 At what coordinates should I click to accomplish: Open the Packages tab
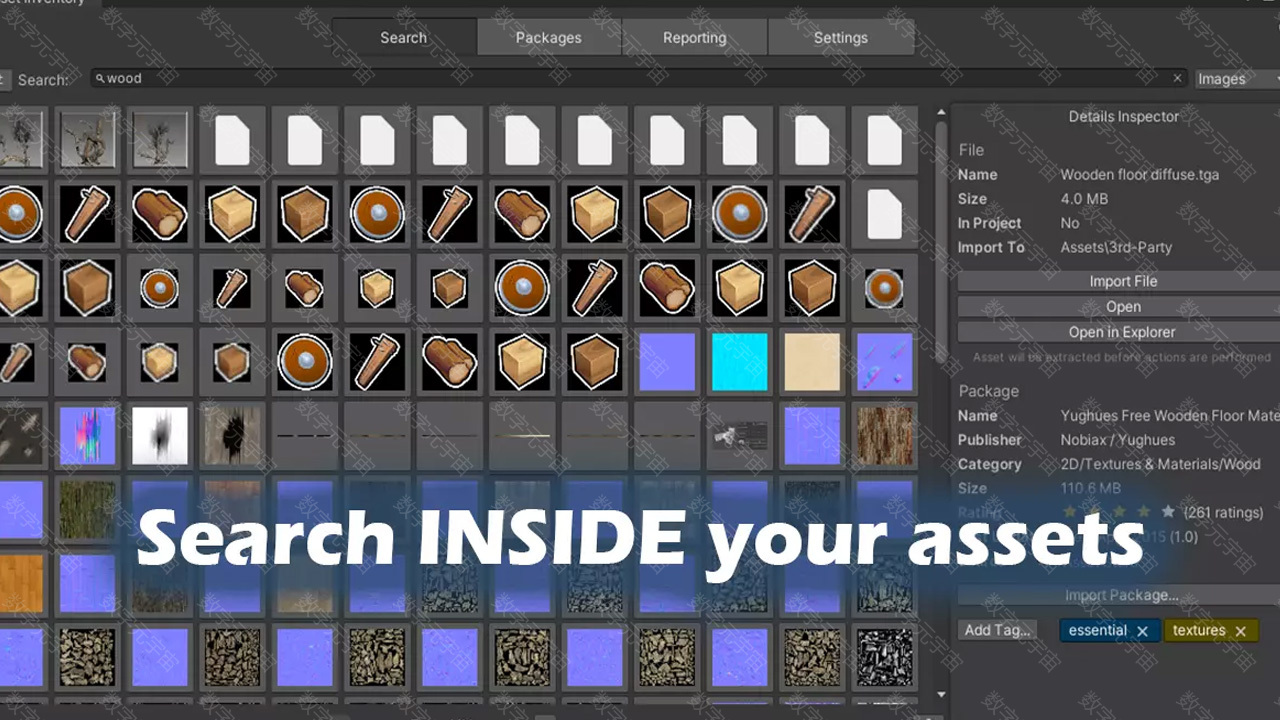548,38
